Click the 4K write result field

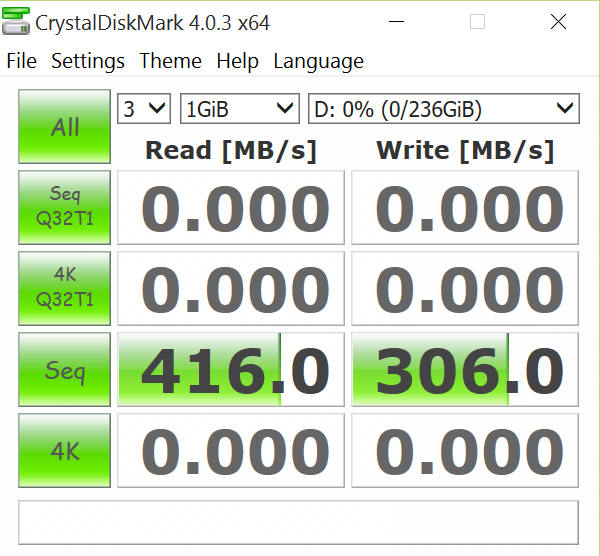(x=465, y=451)
